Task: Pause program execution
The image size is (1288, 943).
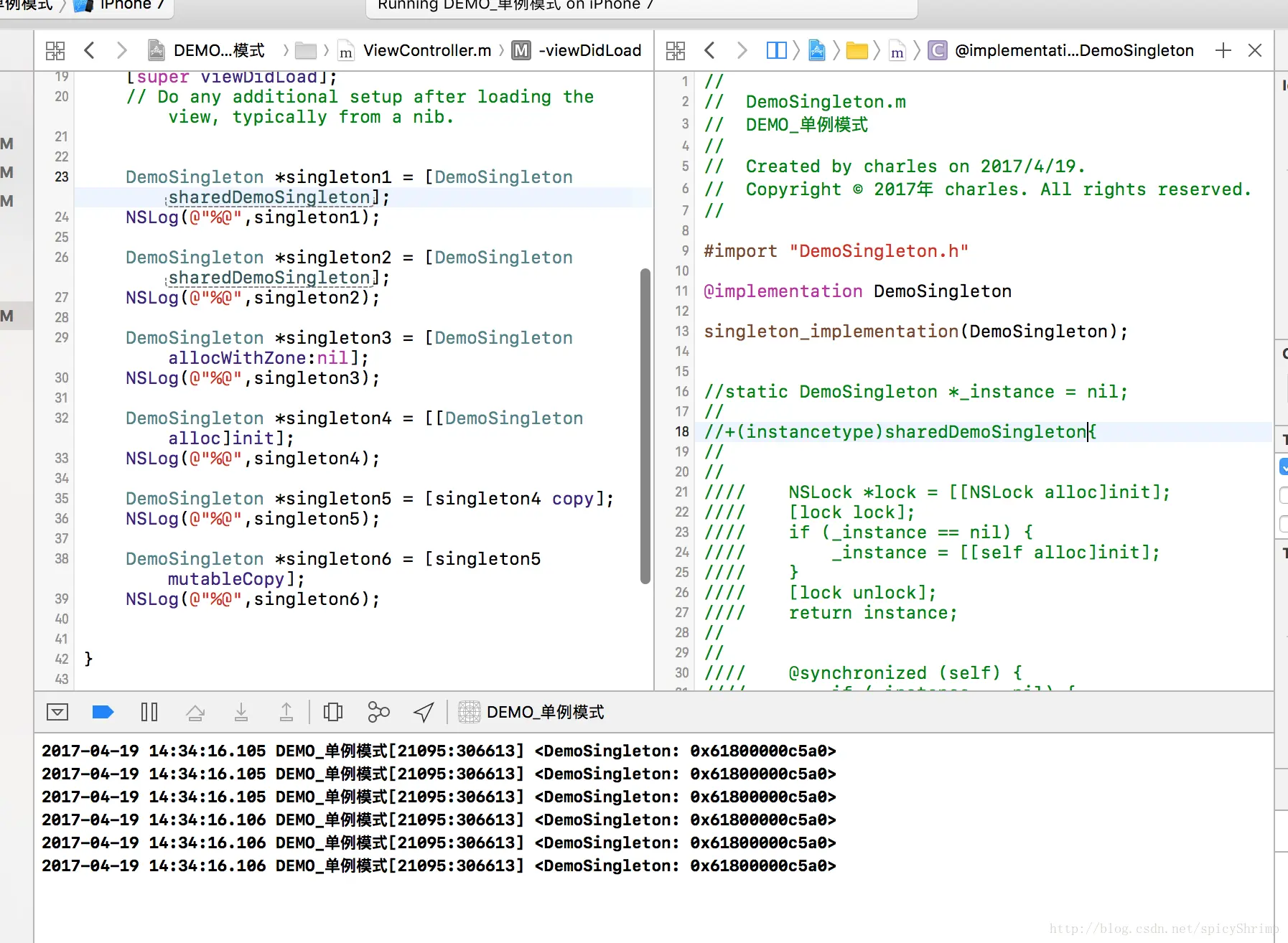Action: click(149, 712)
